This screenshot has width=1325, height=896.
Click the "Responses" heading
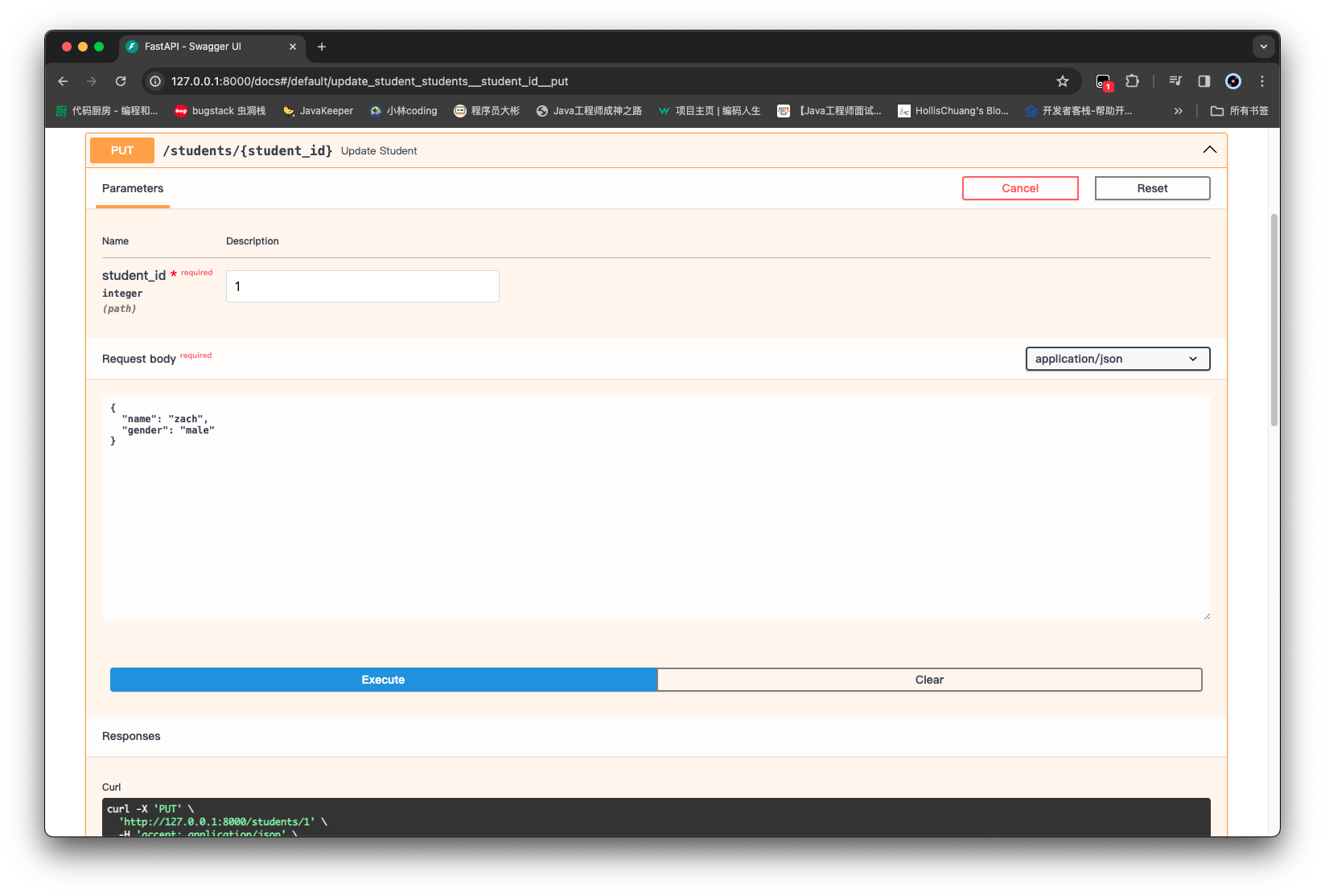click(x=131, y=736)
